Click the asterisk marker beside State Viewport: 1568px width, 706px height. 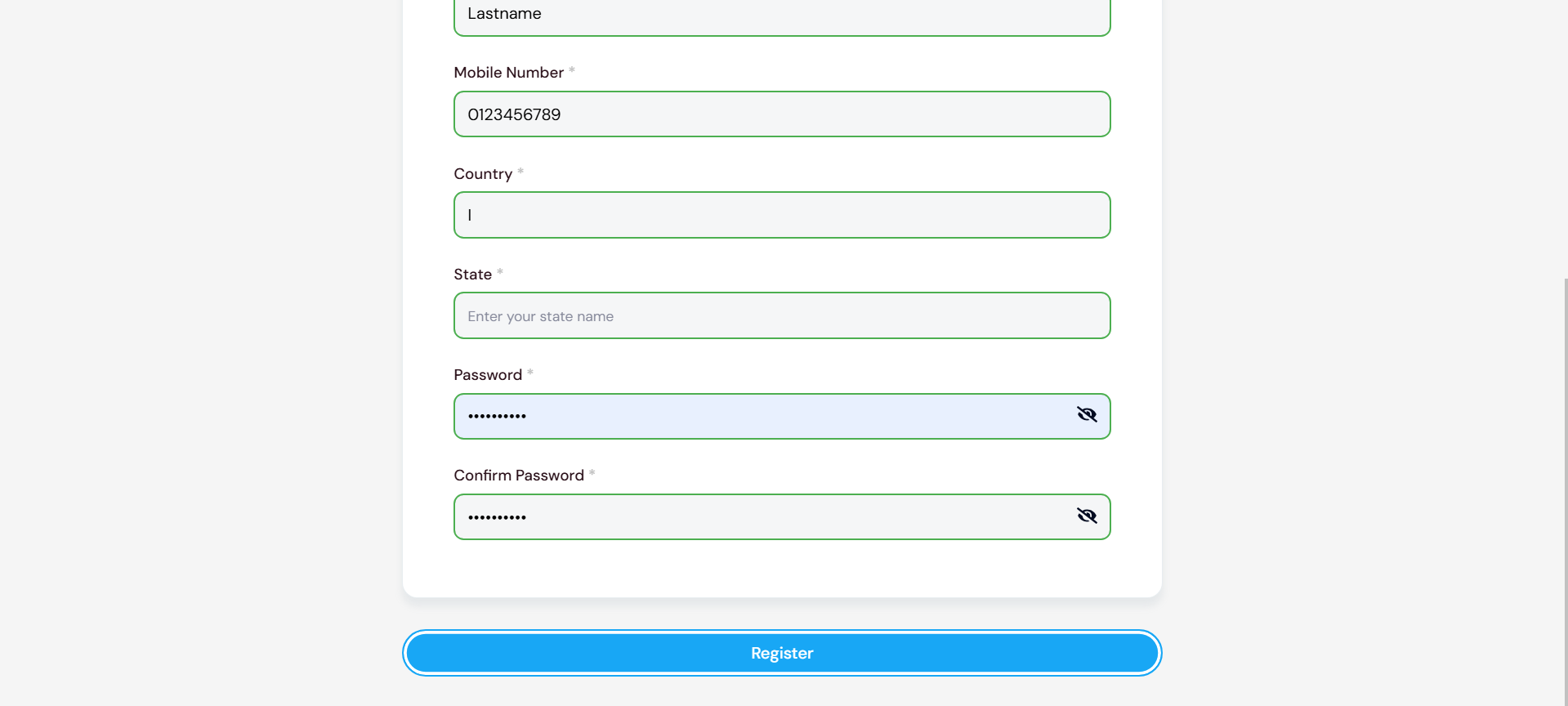click(500, 272)
